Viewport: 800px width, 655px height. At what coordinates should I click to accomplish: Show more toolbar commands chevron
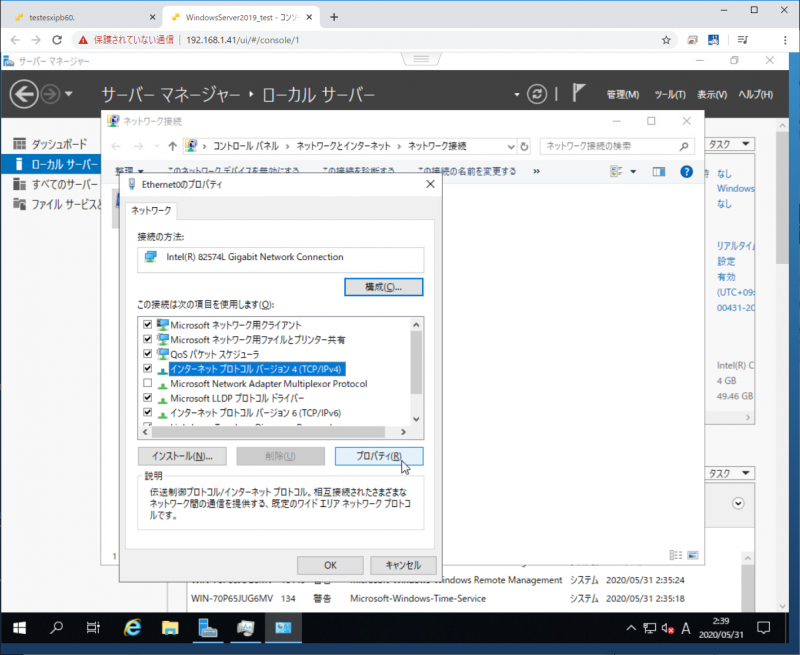point(536,171)
